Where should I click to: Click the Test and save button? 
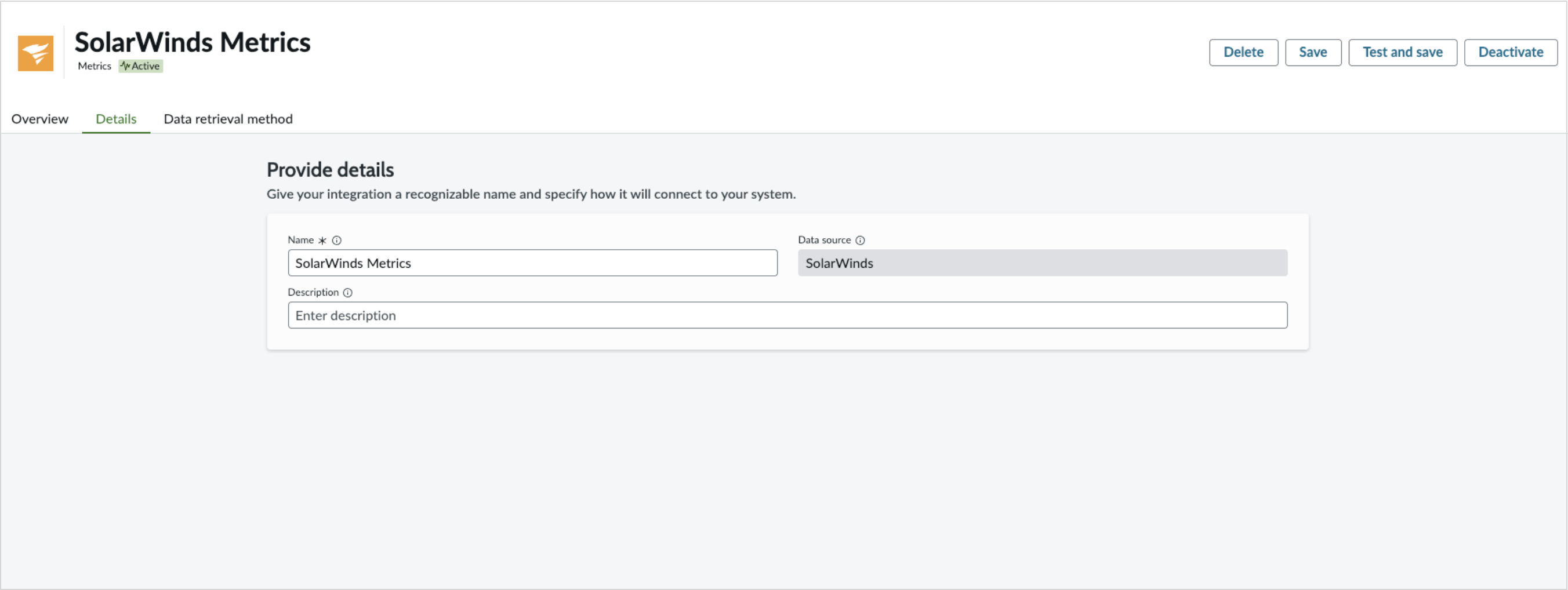1402,52
